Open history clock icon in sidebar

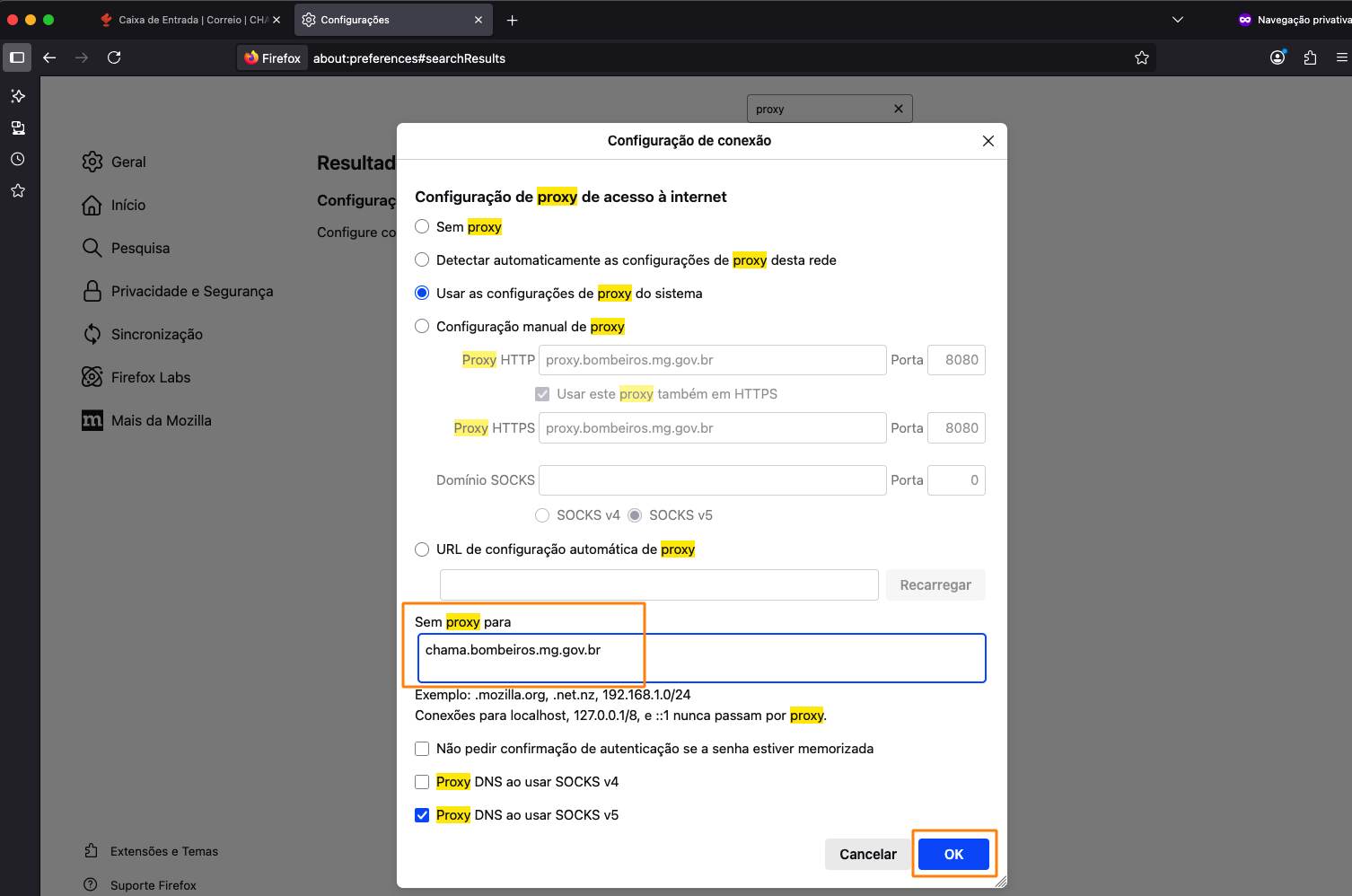(x=17, y=159)
